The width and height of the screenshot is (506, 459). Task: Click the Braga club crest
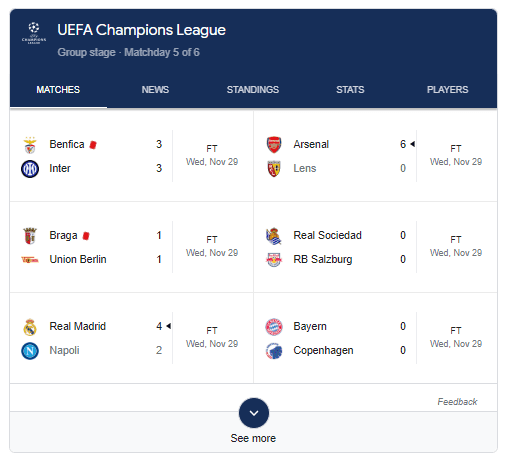click(30, 236)
